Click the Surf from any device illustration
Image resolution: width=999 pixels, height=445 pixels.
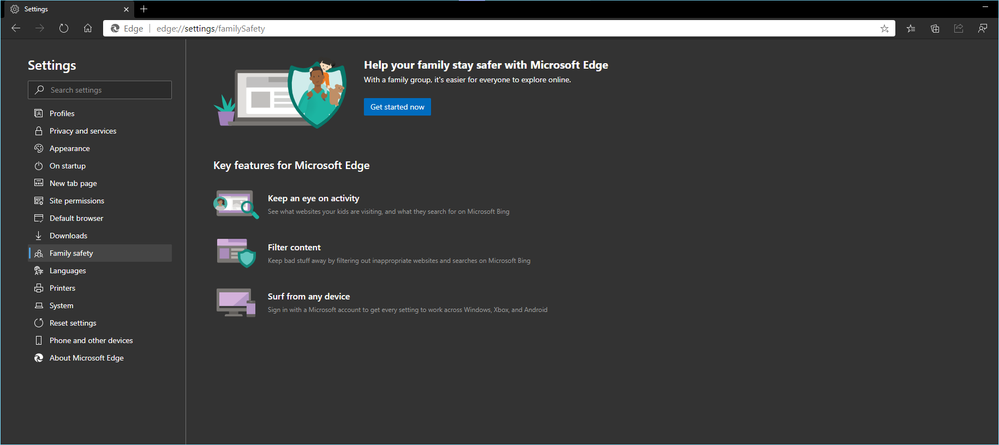click(236, 302)
